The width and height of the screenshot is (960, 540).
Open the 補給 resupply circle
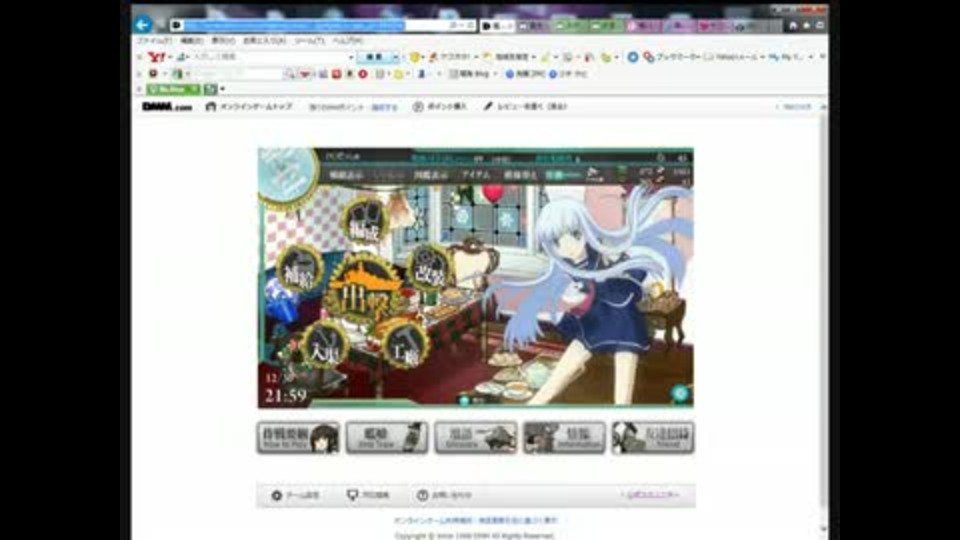(x=299, y=269)
